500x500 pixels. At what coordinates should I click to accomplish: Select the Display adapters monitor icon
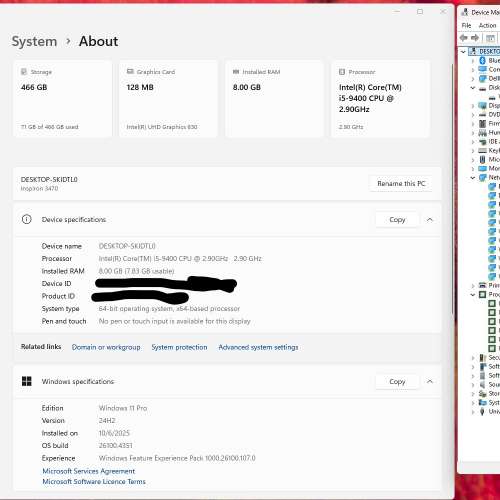click(x=482, y=106)
